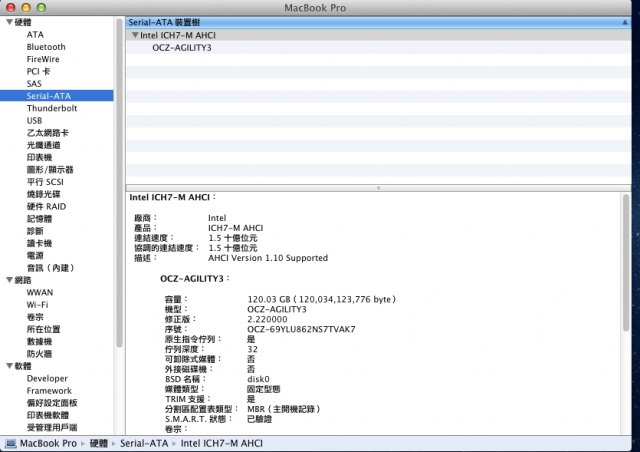This screenshot has width=640, height=452.
Task: Click Serial-ATA in the path bar
Action: (144, 443)
